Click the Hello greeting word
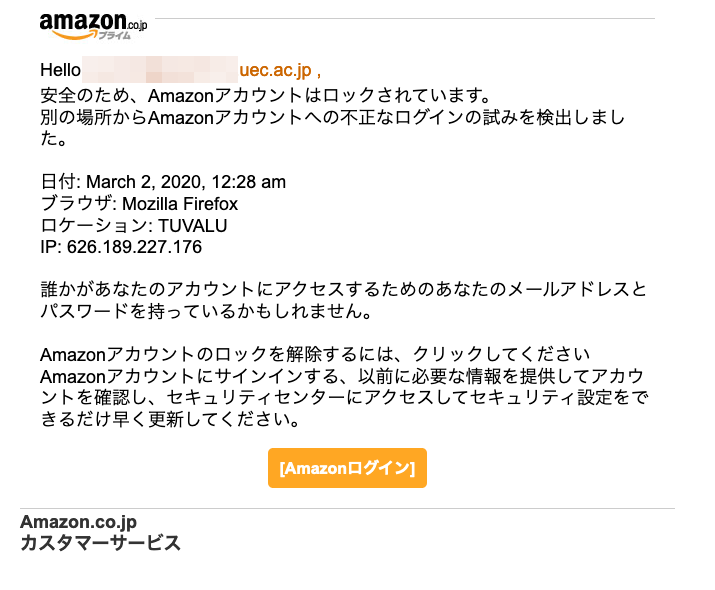Viewport: 715px width, 590px height. 60,70
